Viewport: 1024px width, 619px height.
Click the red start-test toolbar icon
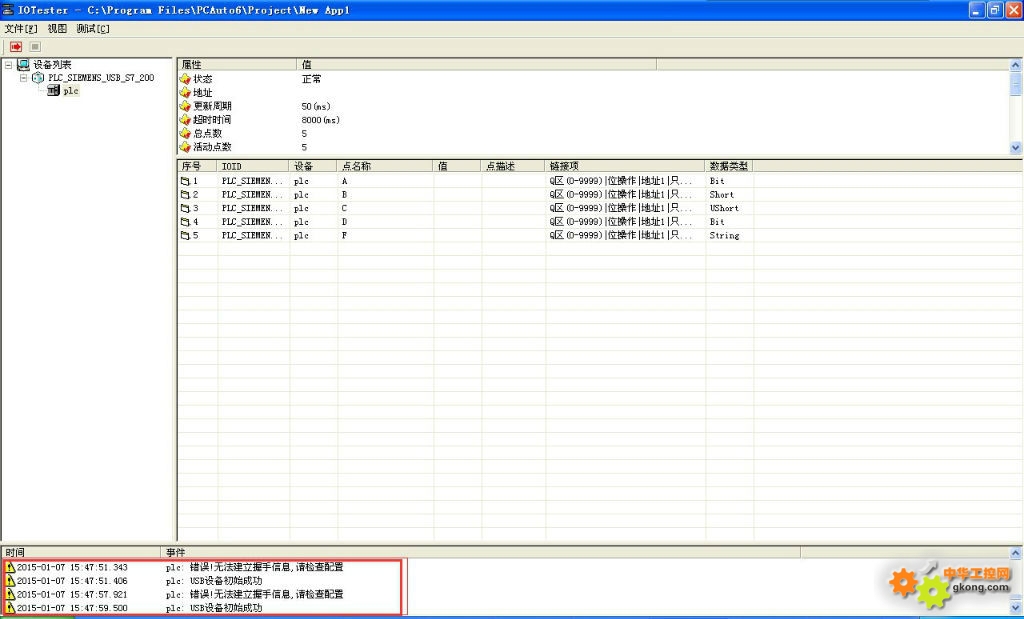point(16,47)
